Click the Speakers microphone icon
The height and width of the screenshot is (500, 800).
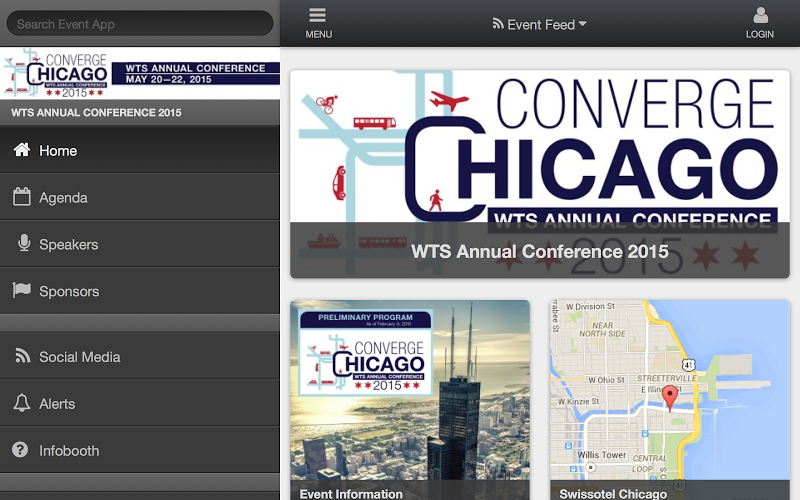tap(24, 243)
